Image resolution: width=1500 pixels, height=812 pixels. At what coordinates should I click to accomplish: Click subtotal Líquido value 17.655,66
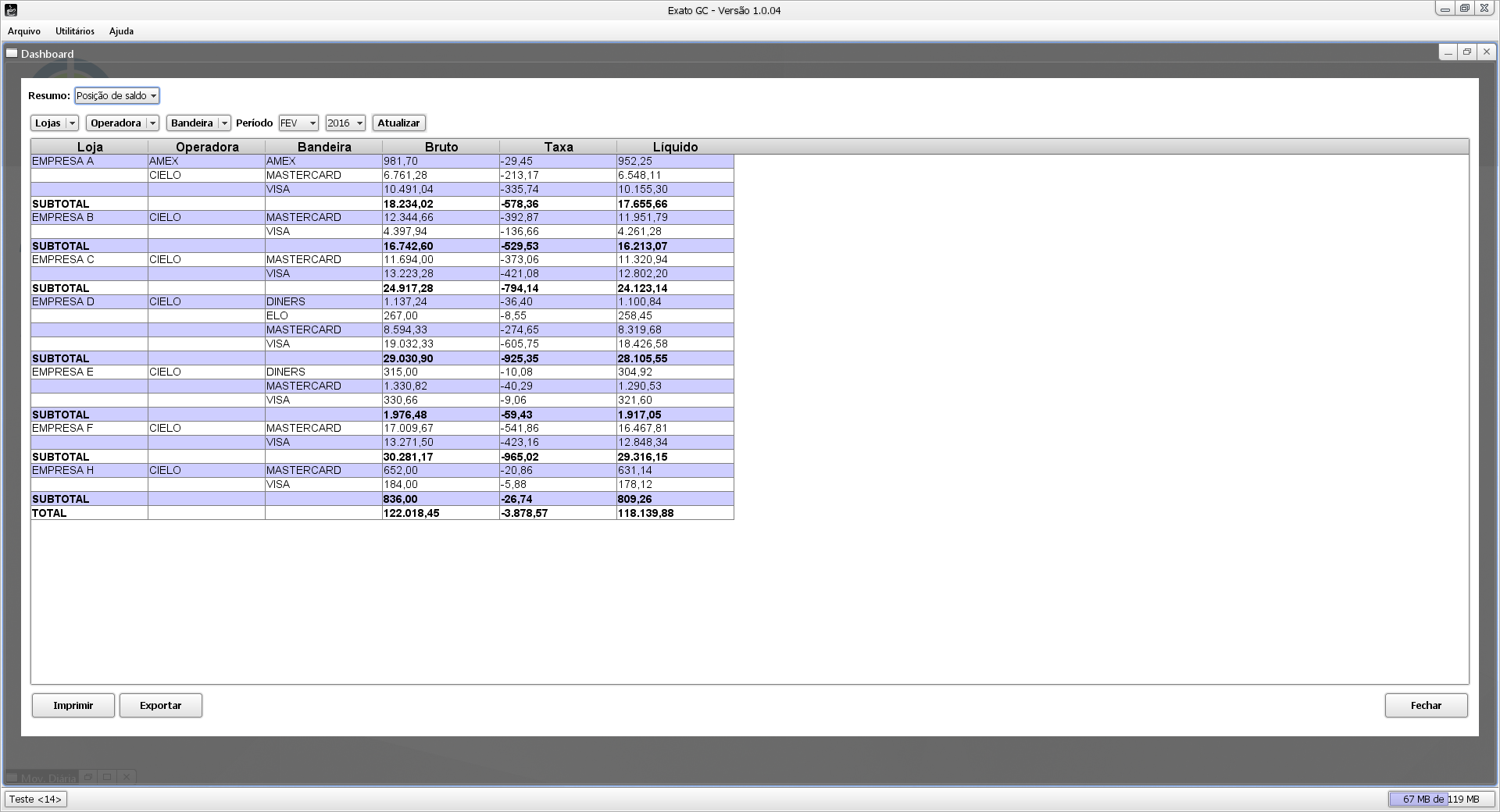click(x=675, y=204)
